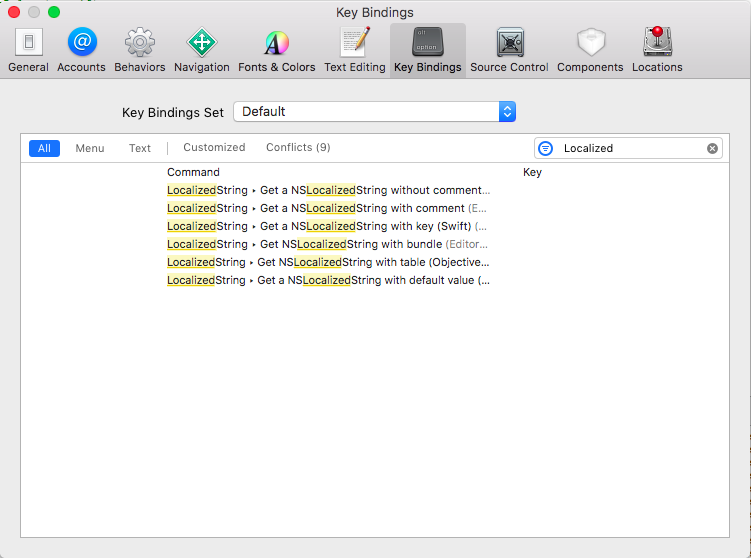
Task: Open the Navigation preferences pane
Action: pyautogui.click(x=202, y=50)
